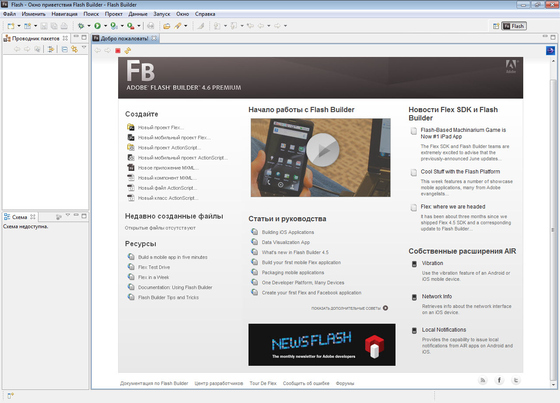Open Flex in a Week resource
This screenshot has width=560, height=403.
(x=154, y=277)
